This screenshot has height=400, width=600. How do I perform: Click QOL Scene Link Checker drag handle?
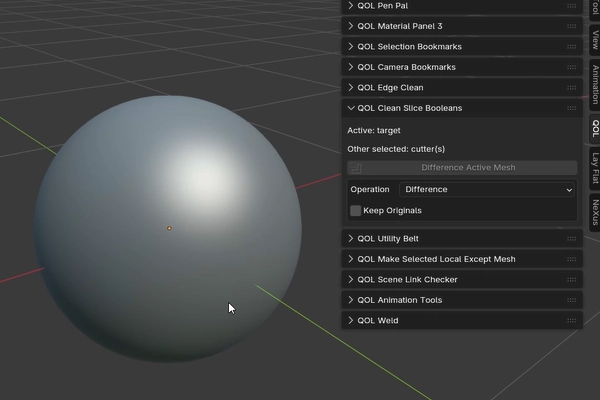571,279
